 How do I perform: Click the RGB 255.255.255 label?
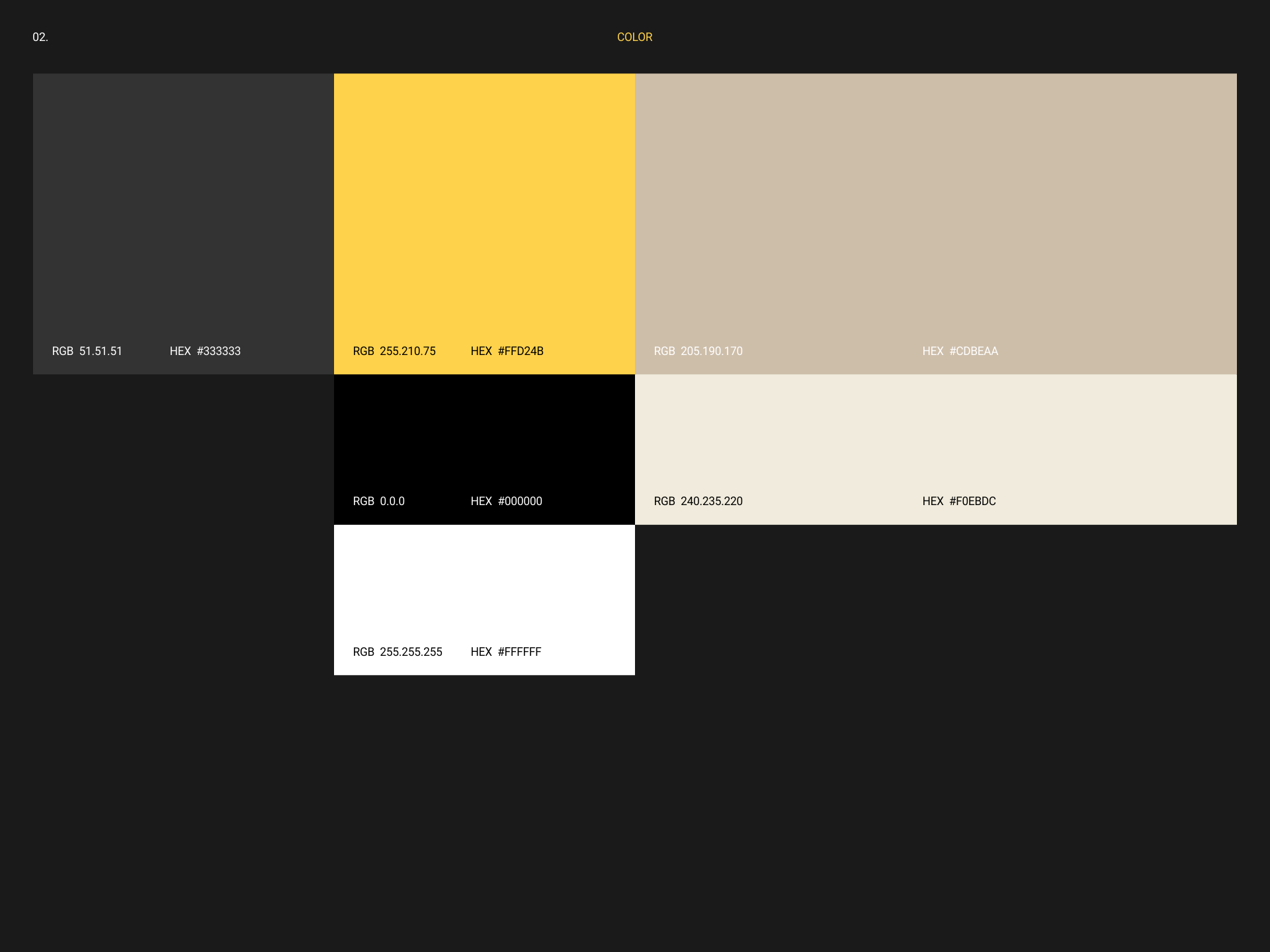pyautogui.click(x=398, y=652)
